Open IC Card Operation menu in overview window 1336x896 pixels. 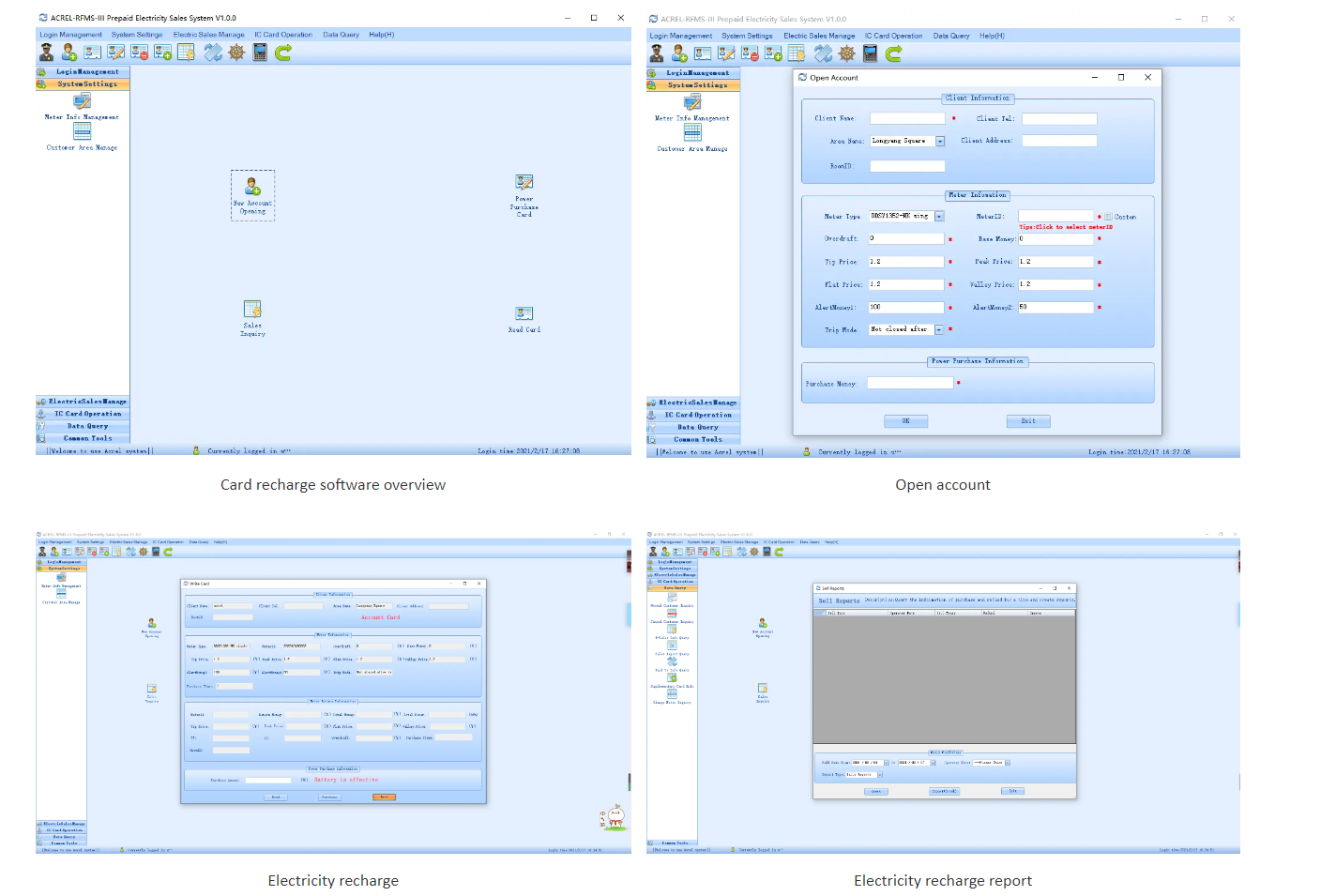tap(283, 35)
